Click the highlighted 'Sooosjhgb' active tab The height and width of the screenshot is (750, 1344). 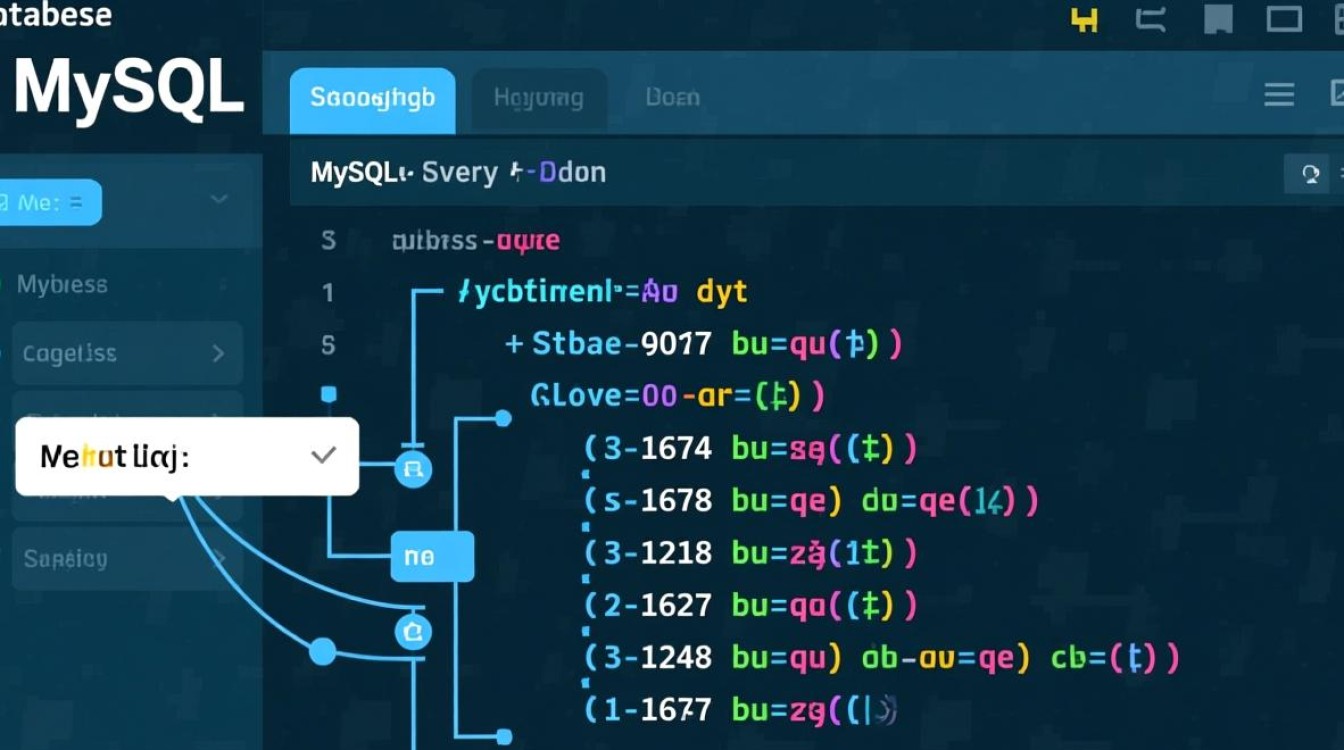tap(371, 97)
